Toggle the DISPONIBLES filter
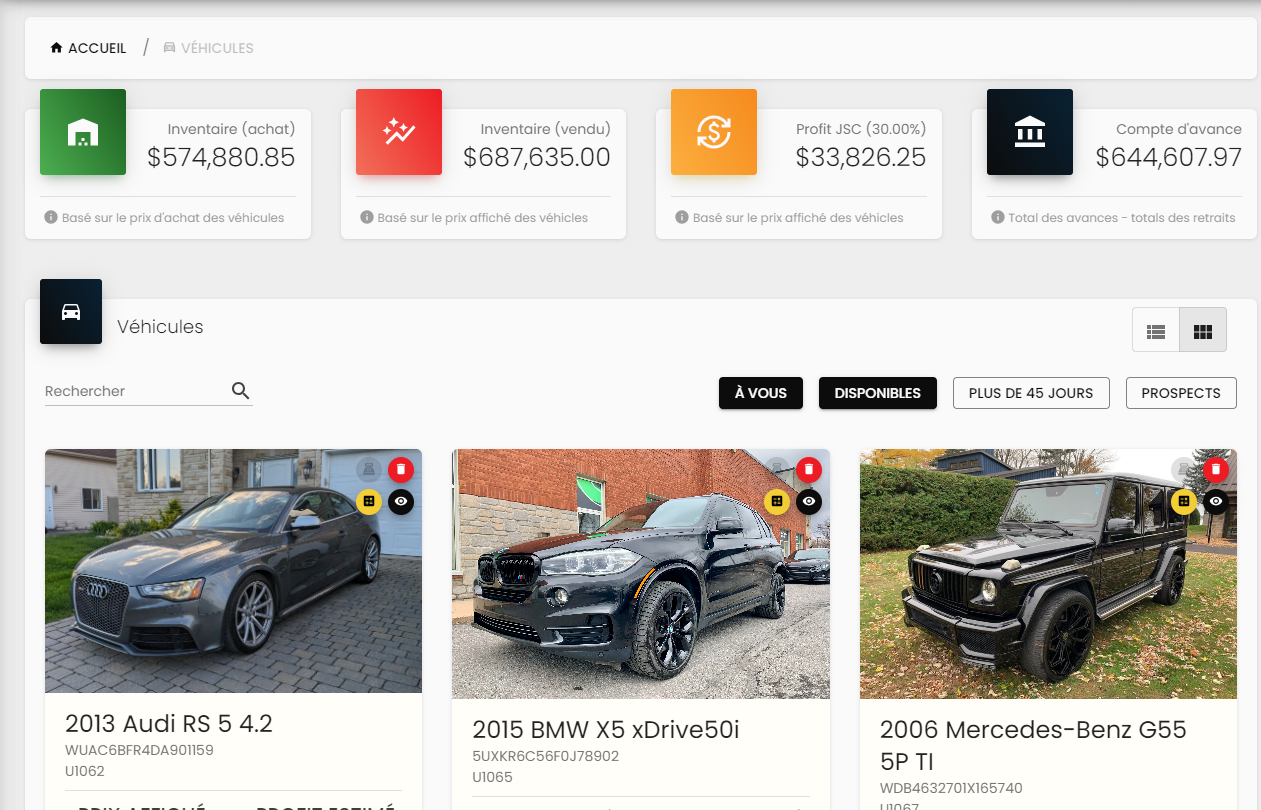Viewport: 1261px width, 810px height. [878, 393]
